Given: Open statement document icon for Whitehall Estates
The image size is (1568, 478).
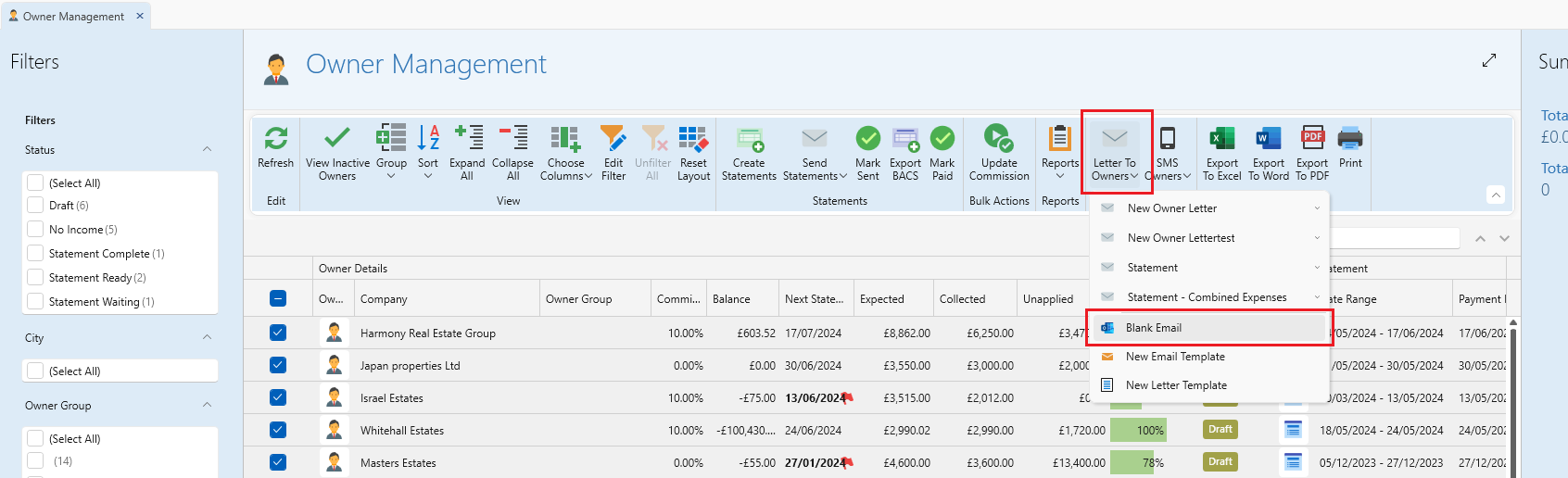Looking at the screenshot, I should click(x=1293, y=430).
